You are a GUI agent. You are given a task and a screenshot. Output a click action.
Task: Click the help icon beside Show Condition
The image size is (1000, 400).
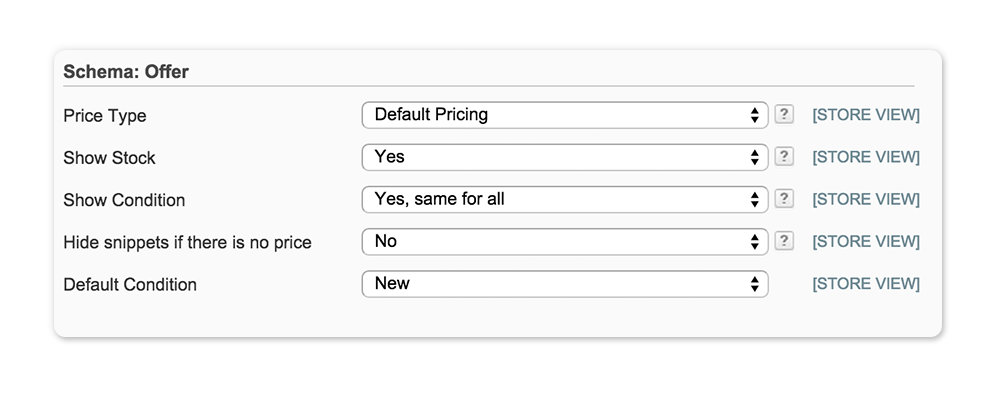[x=785, y=199]
